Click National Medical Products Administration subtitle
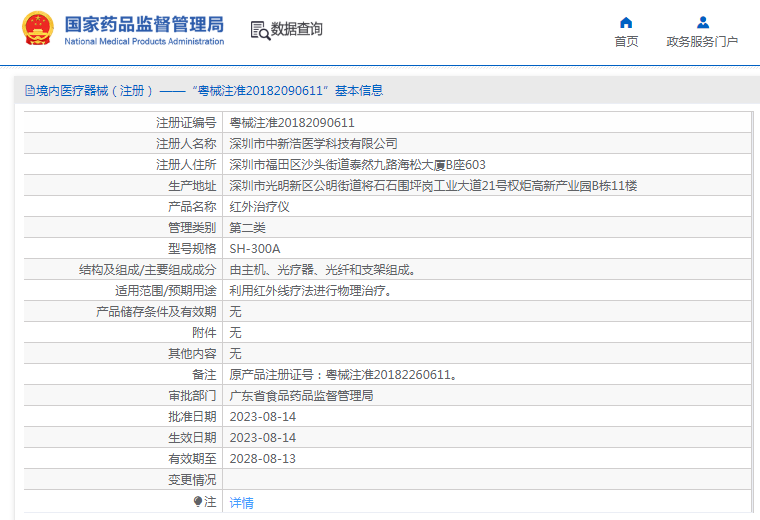The width and height of the screenshot is (760, 520). coord(144,42)
